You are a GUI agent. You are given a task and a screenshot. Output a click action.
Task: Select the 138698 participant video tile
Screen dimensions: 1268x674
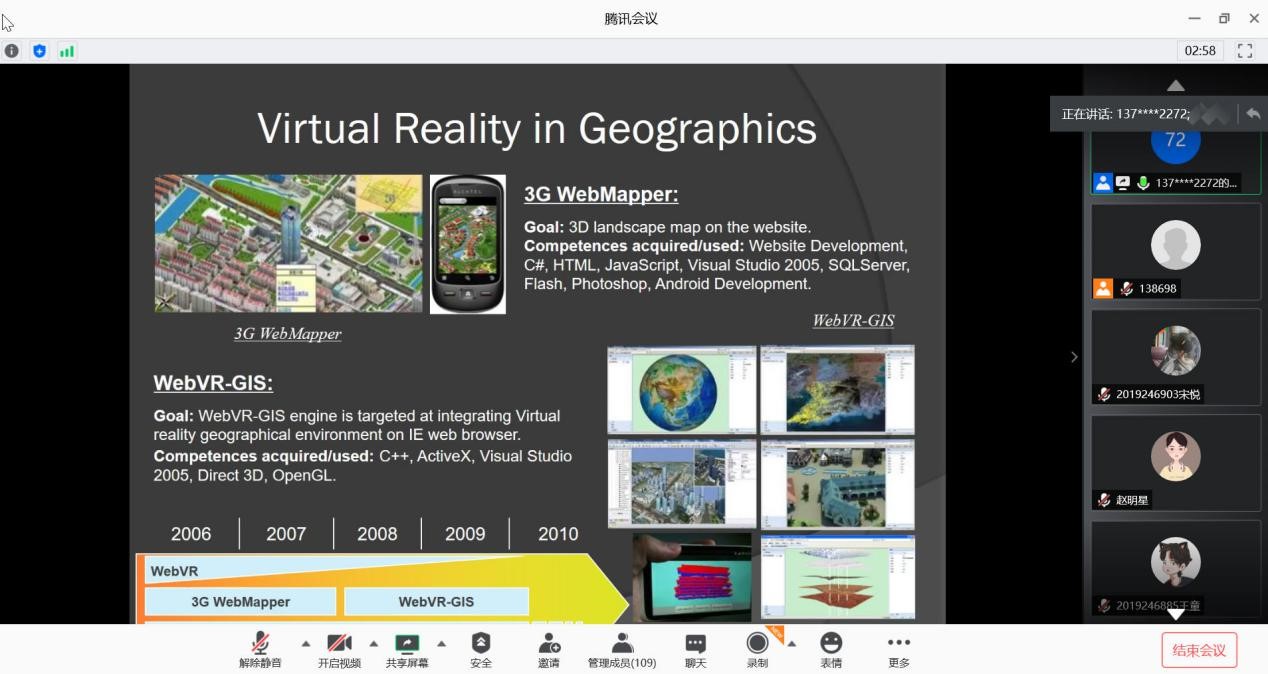[x=1176, y=251]
